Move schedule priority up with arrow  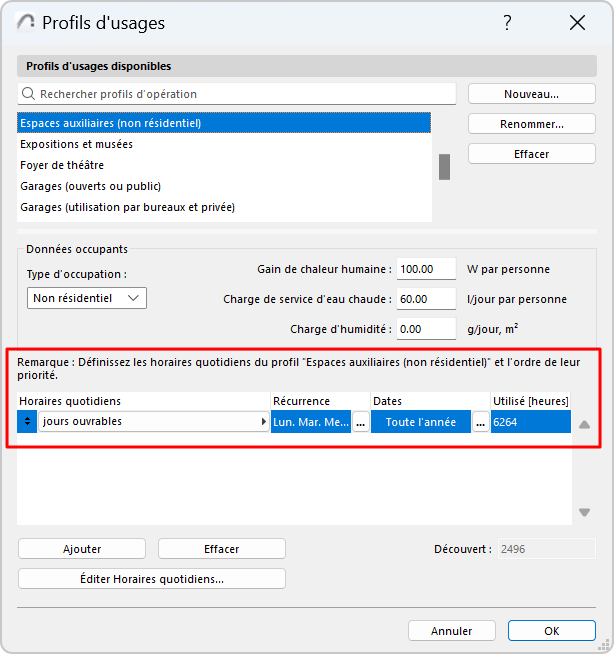click(x=585, y=424)
